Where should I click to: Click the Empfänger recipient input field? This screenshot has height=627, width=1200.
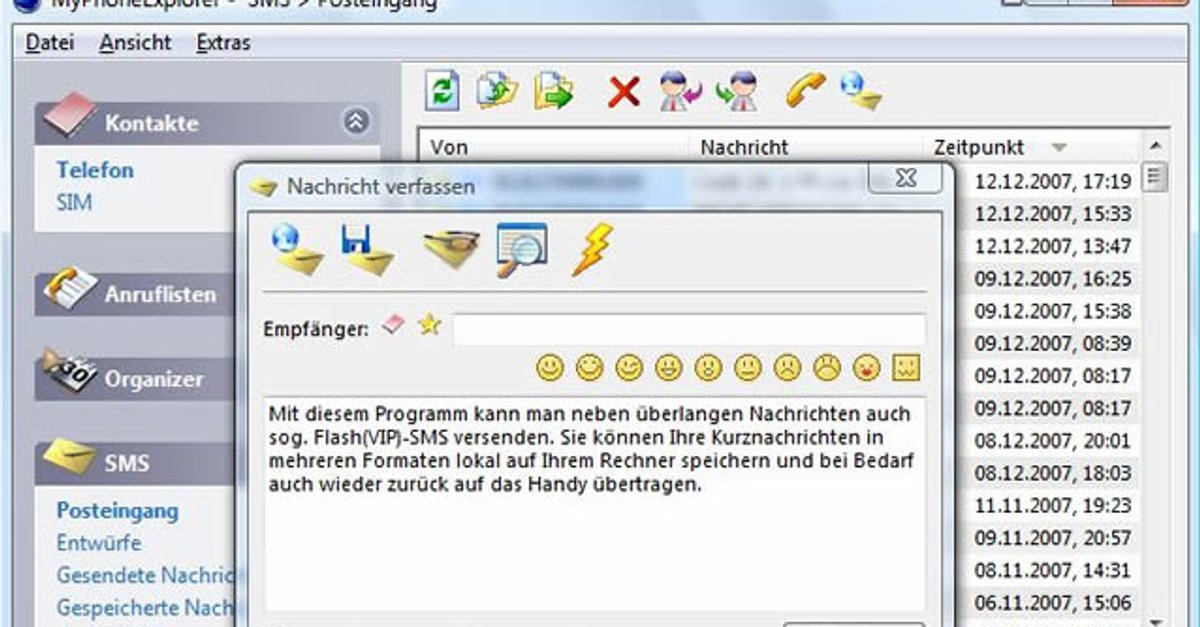tap(688, 328)
